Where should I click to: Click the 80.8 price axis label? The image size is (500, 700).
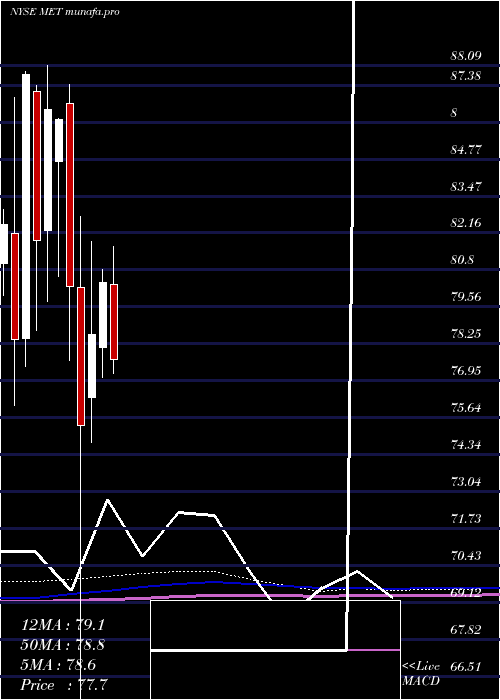coord(463,259)
